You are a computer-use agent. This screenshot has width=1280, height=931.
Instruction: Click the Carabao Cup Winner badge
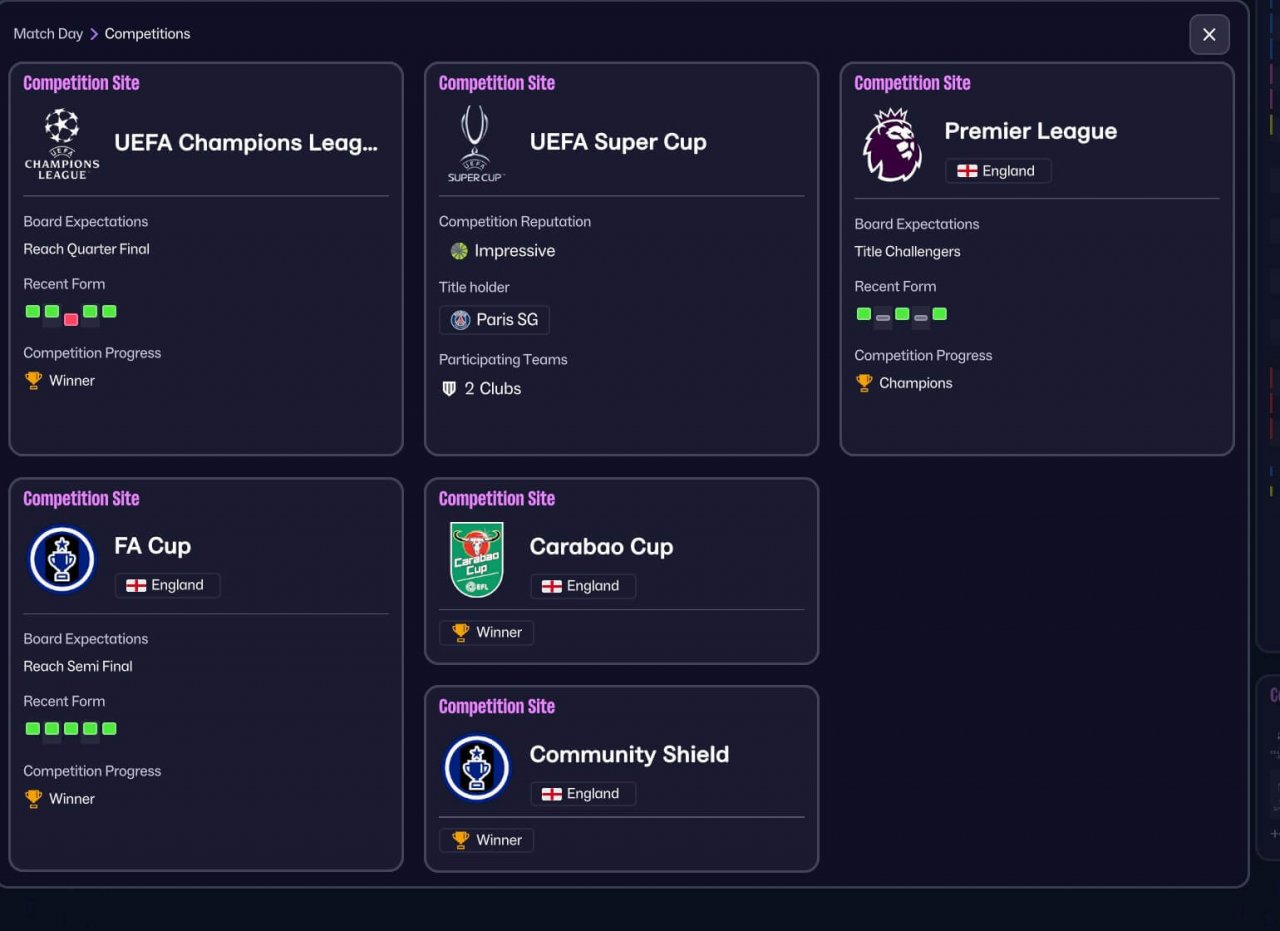point(487,632)
